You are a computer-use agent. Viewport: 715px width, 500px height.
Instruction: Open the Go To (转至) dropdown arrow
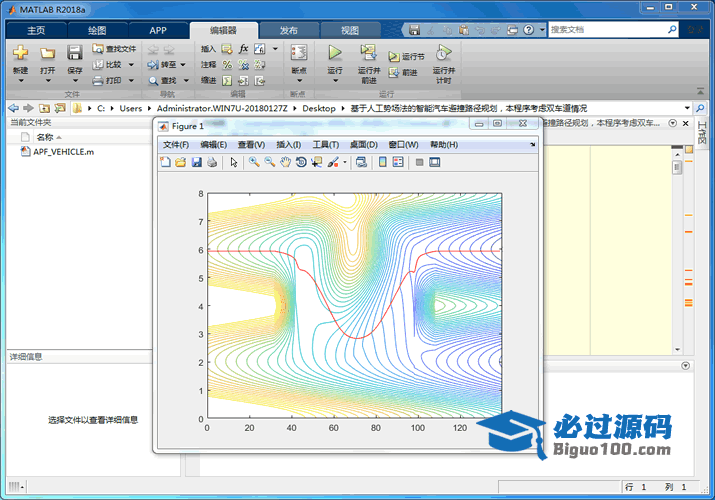click(183, 65)
